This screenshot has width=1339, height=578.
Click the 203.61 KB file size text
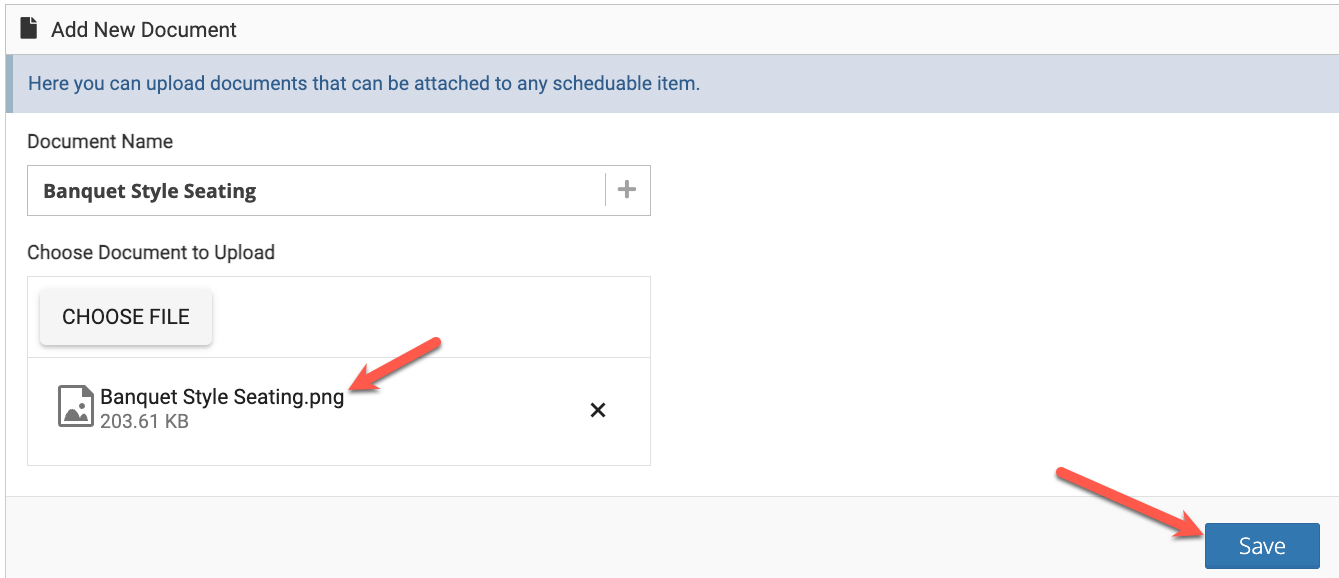click(144, 422)
